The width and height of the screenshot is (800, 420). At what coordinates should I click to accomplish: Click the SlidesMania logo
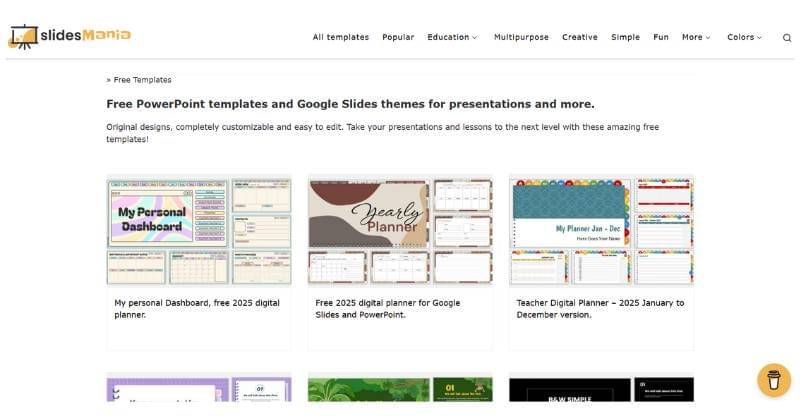click(70, 37)
